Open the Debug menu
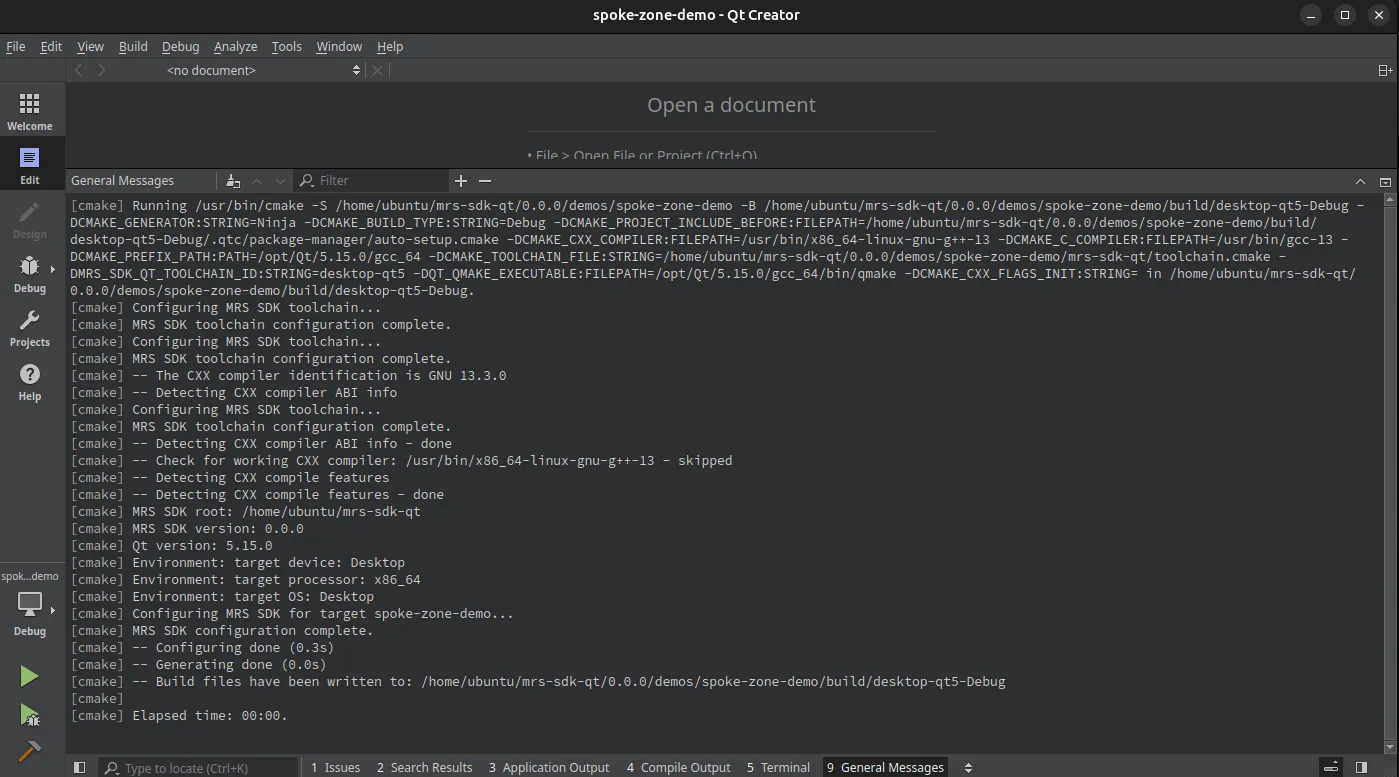Screen dimensions: 1399x777 point(180,46)
